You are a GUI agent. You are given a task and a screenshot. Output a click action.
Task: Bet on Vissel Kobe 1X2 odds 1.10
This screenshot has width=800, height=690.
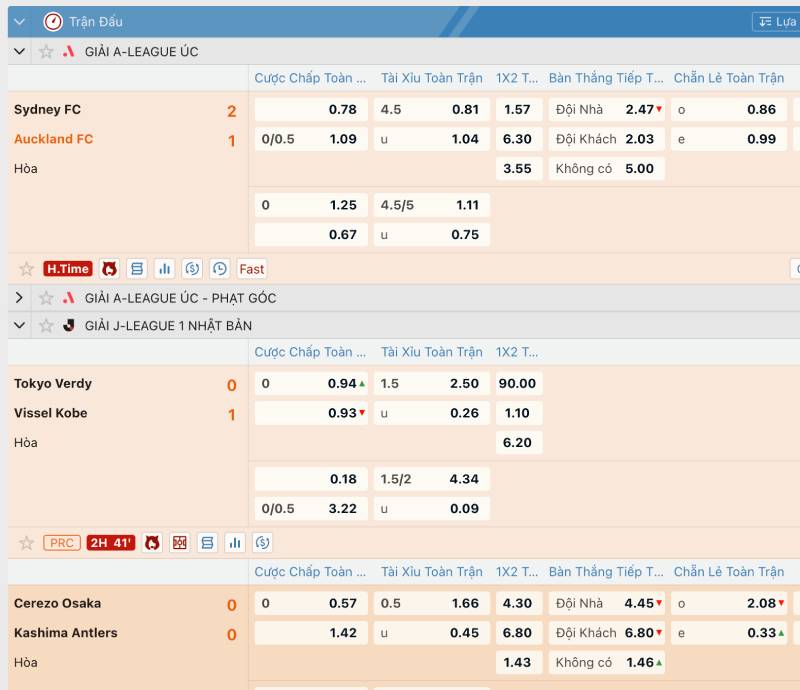[x=518, y=413]
